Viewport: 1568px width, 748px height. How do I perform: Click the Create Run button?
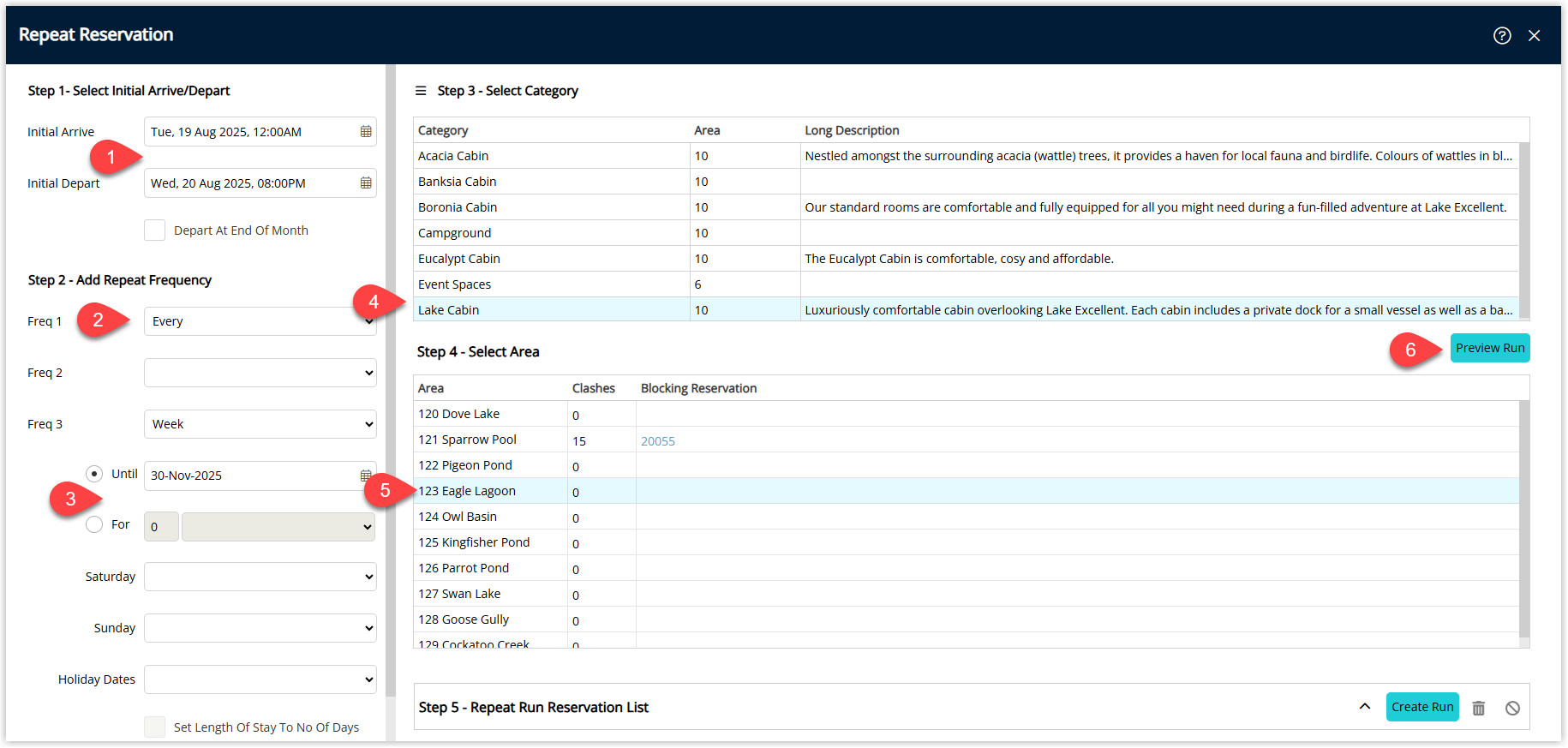tap(1422, 707)
